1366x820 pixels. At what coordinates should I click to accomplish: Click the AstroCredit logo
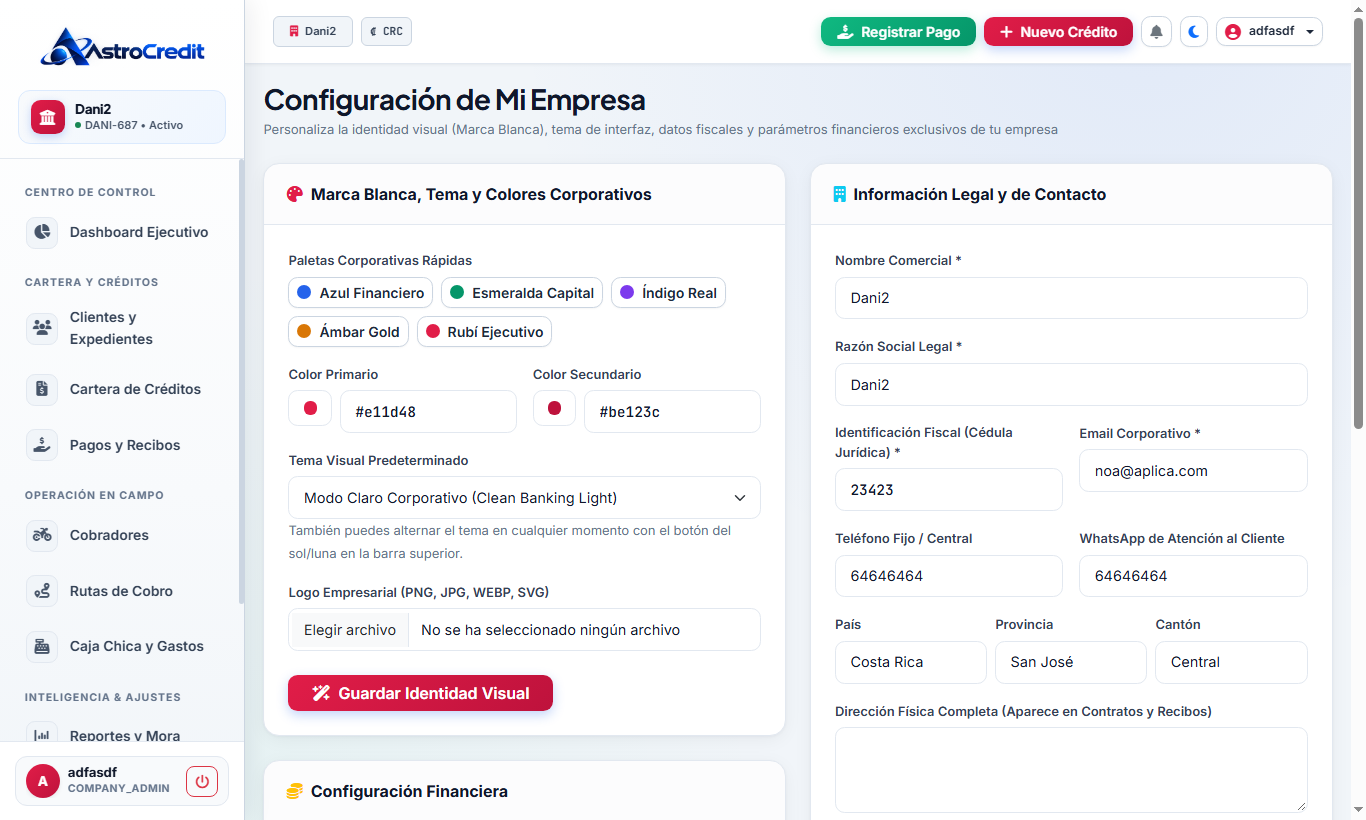coord(122,46)
